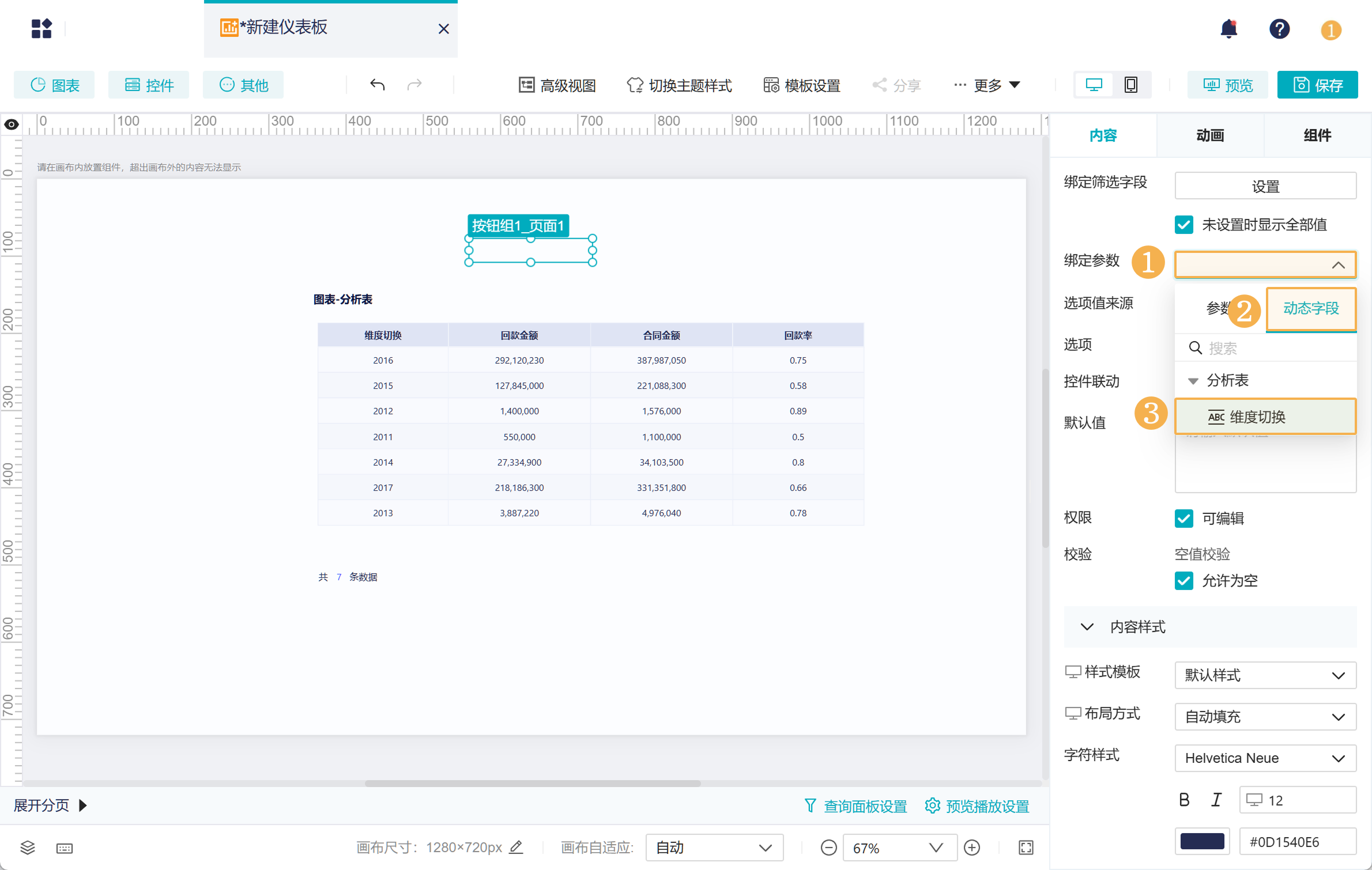Click the 设置 button for filter field
The image size is (1372, 870).
coord(1265,186)
